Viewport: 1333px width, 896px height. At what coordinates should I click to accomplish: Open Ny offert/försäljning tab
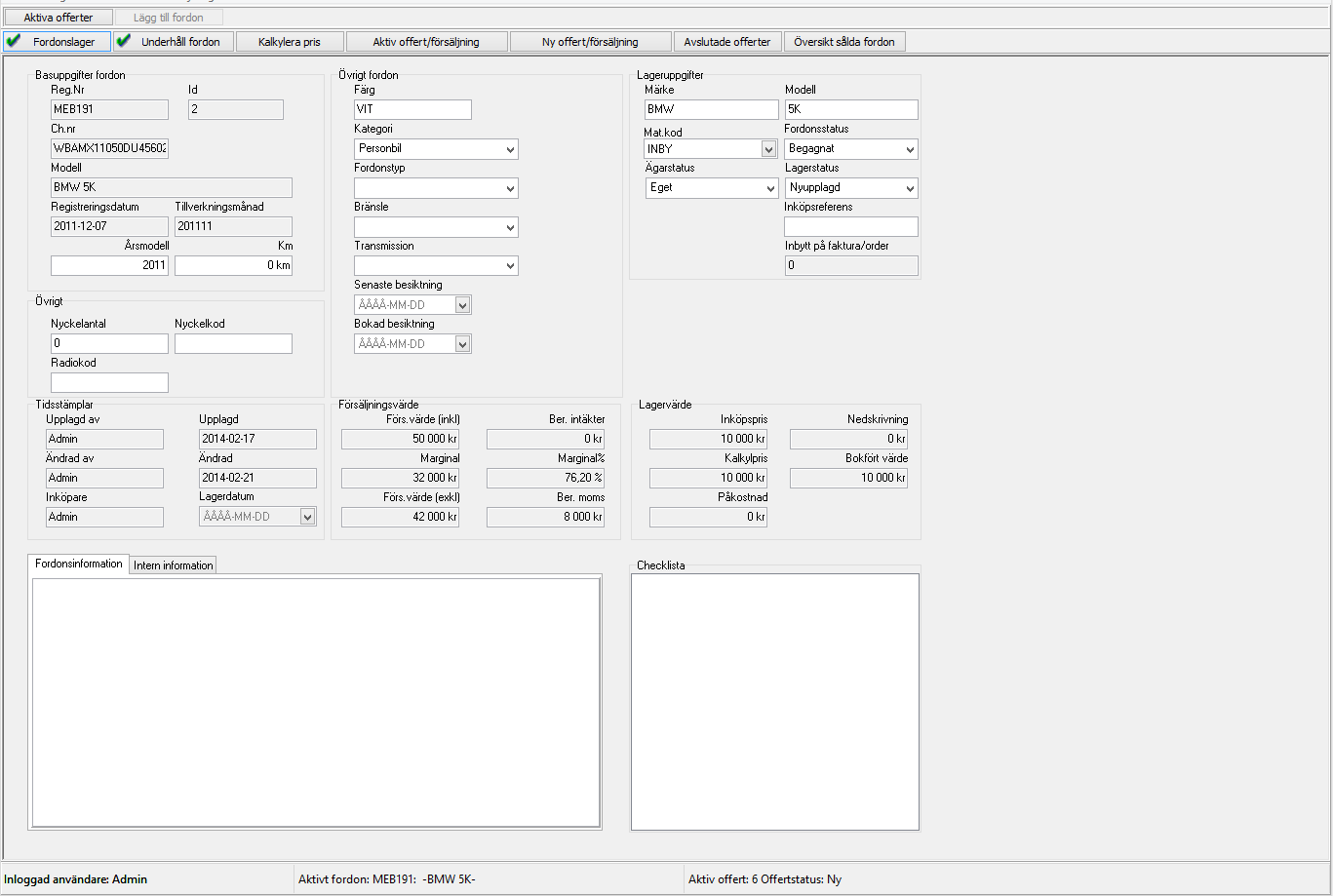tap(591, 42)
